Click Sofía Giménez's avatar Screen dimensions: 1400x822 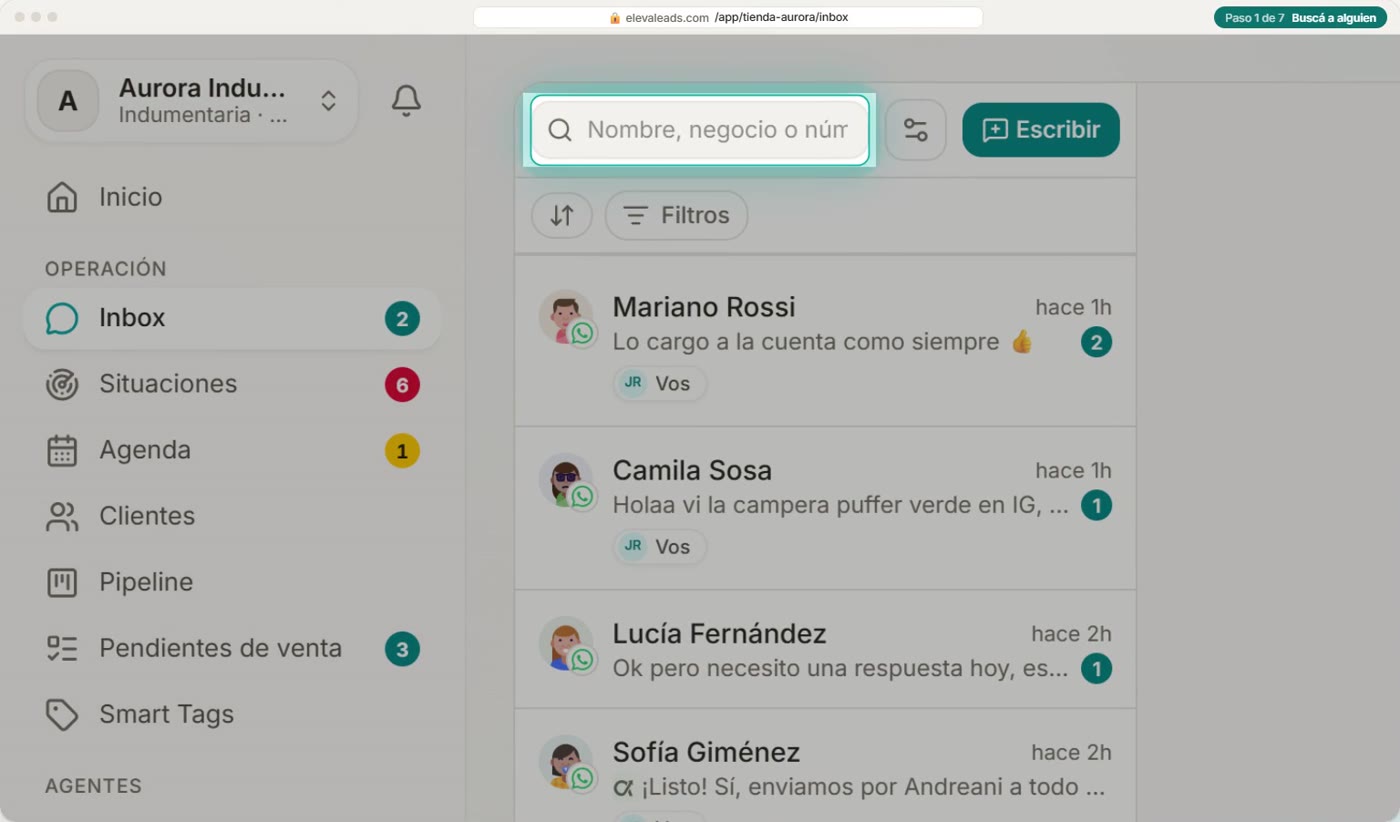pos(566,762)
